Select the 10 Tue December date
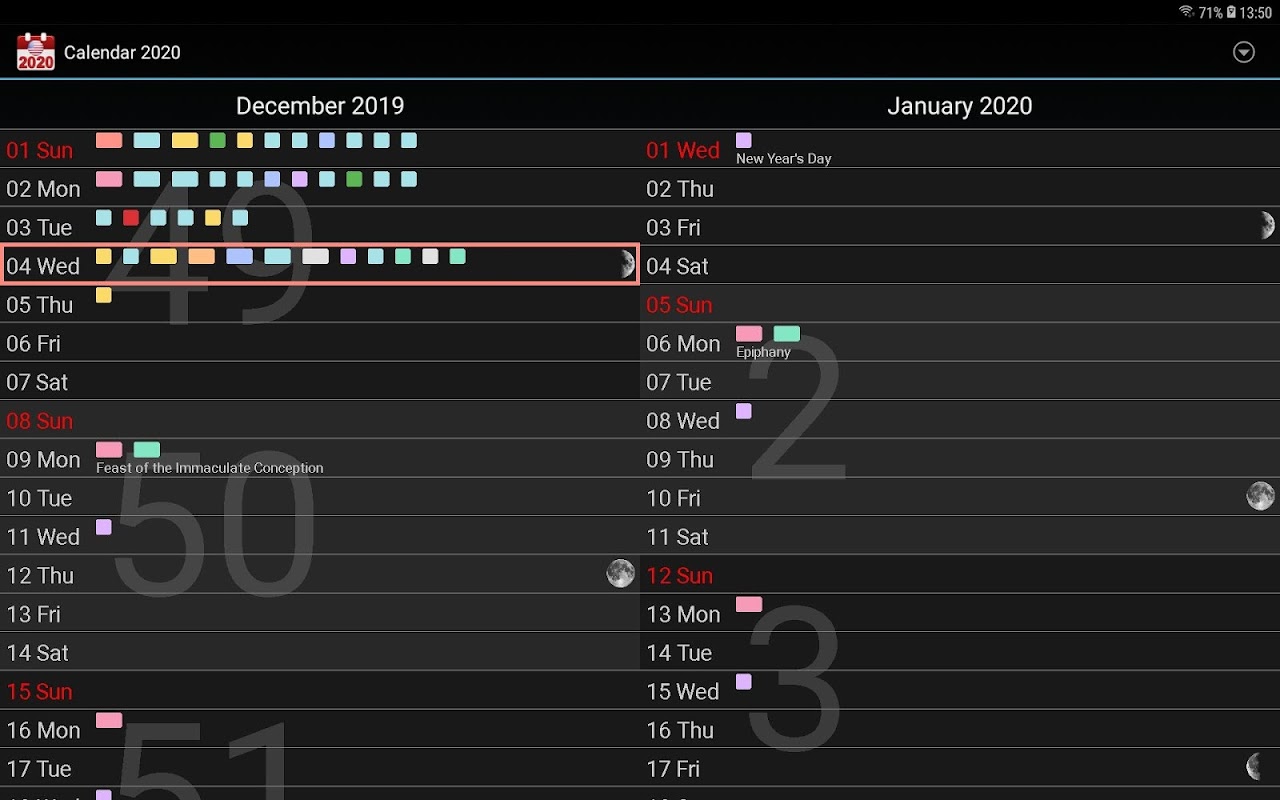This screenshot has width=1280, height=800. tap(39, 498)
